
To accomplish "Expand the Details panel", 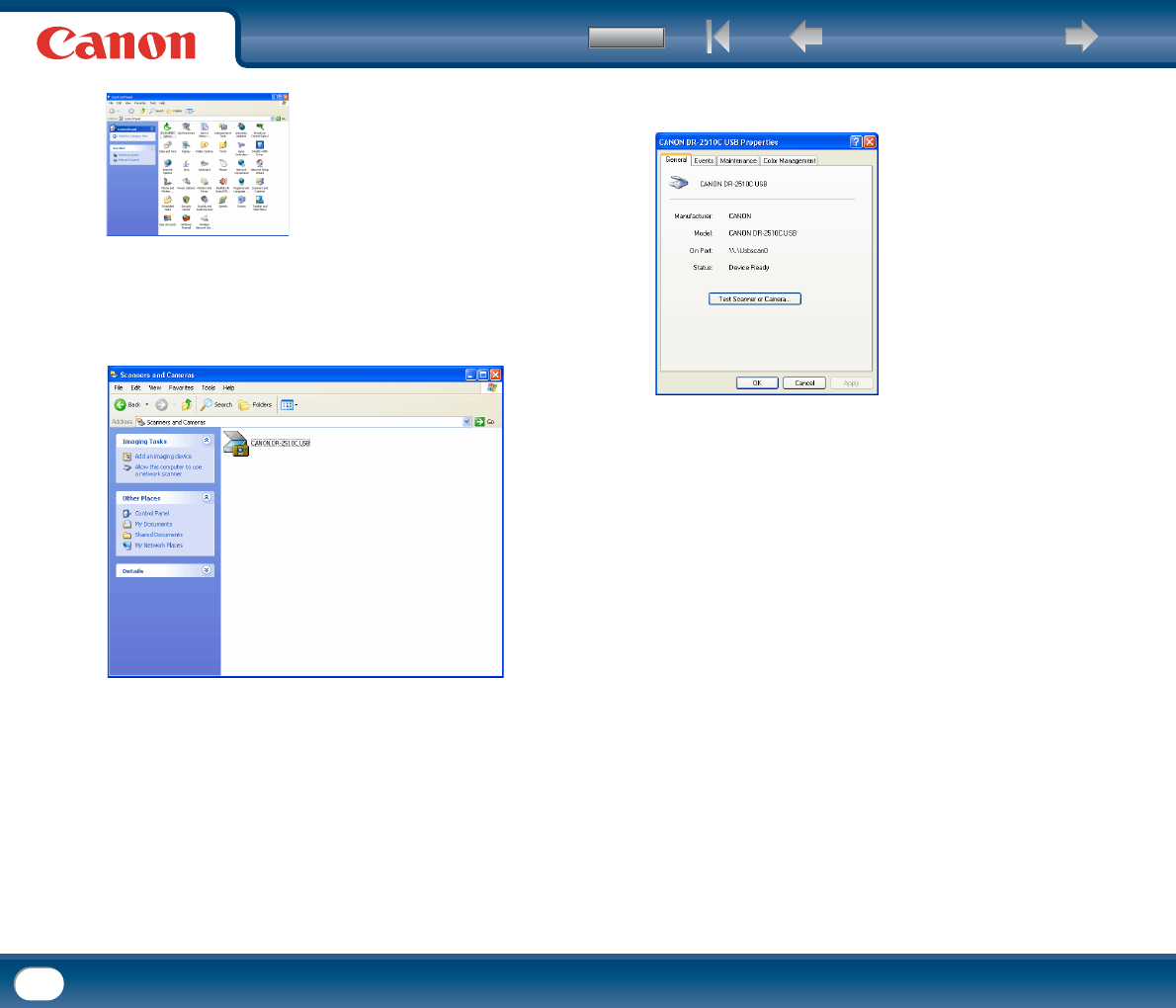I will pyautogui.click(x=207, y=570).
